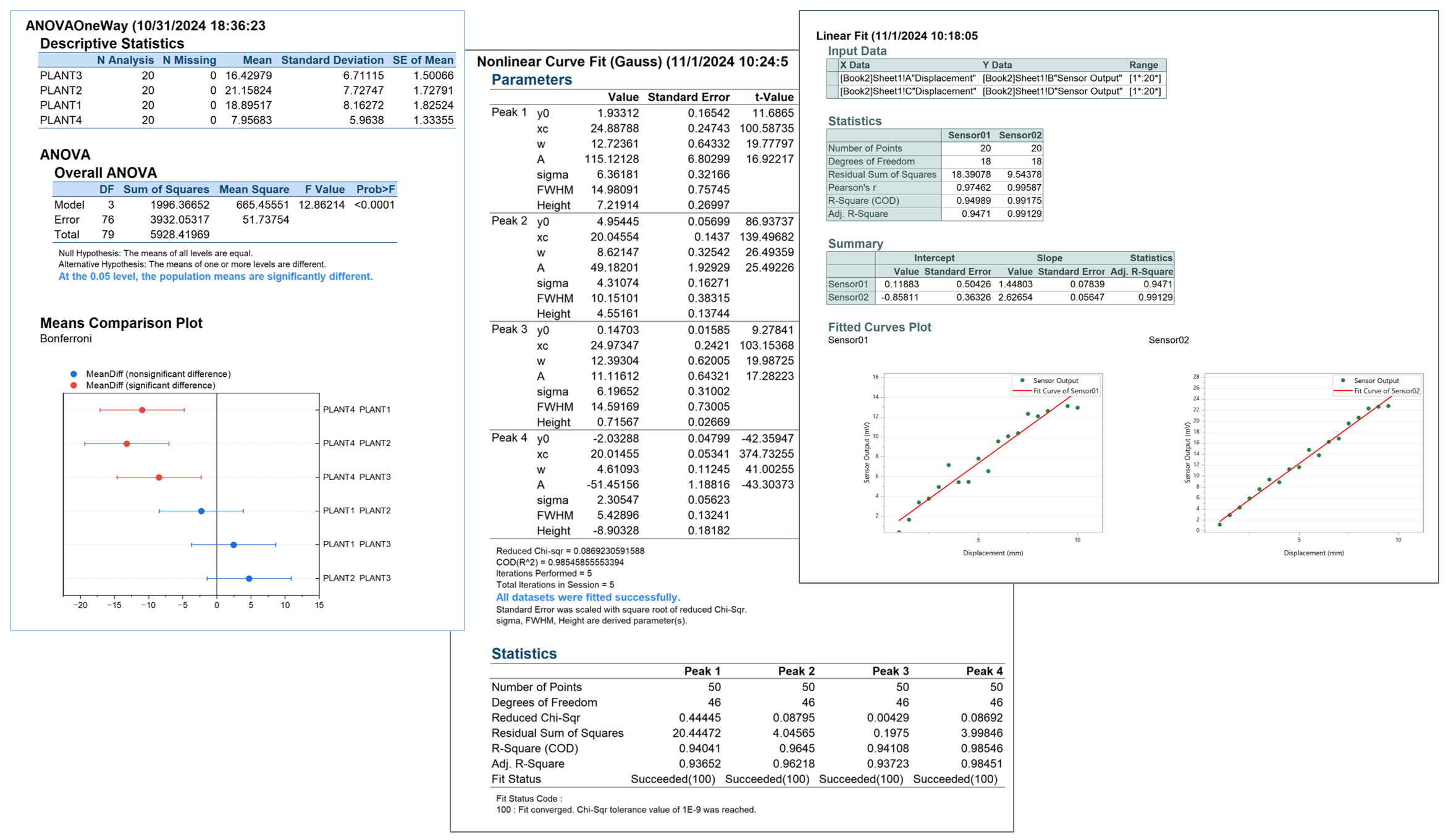
Task: Expand the Fitted Curves Plot section
Action: (879, 327)
